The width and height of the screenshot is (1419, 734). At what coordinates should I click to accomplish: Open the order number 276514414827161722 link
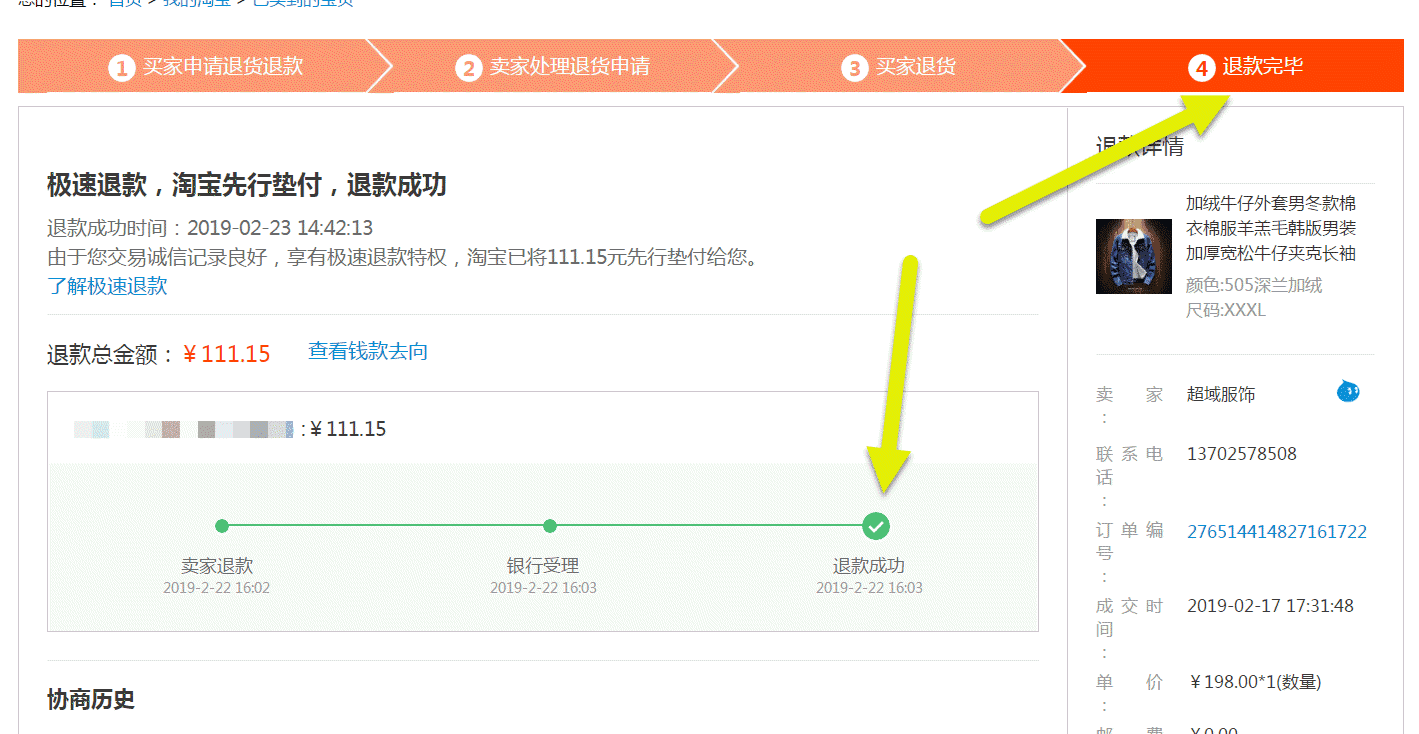click(1277, 532)
